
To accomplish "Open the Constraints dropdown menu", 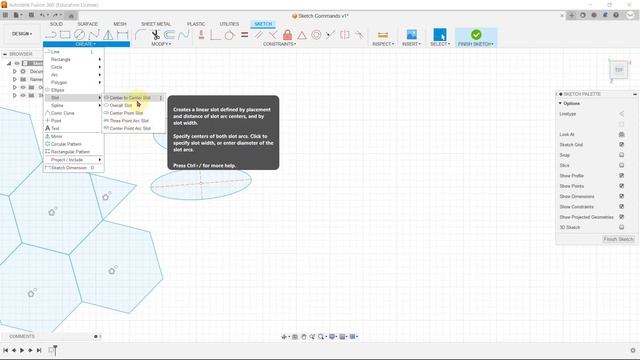I will (x=280, y=44).
